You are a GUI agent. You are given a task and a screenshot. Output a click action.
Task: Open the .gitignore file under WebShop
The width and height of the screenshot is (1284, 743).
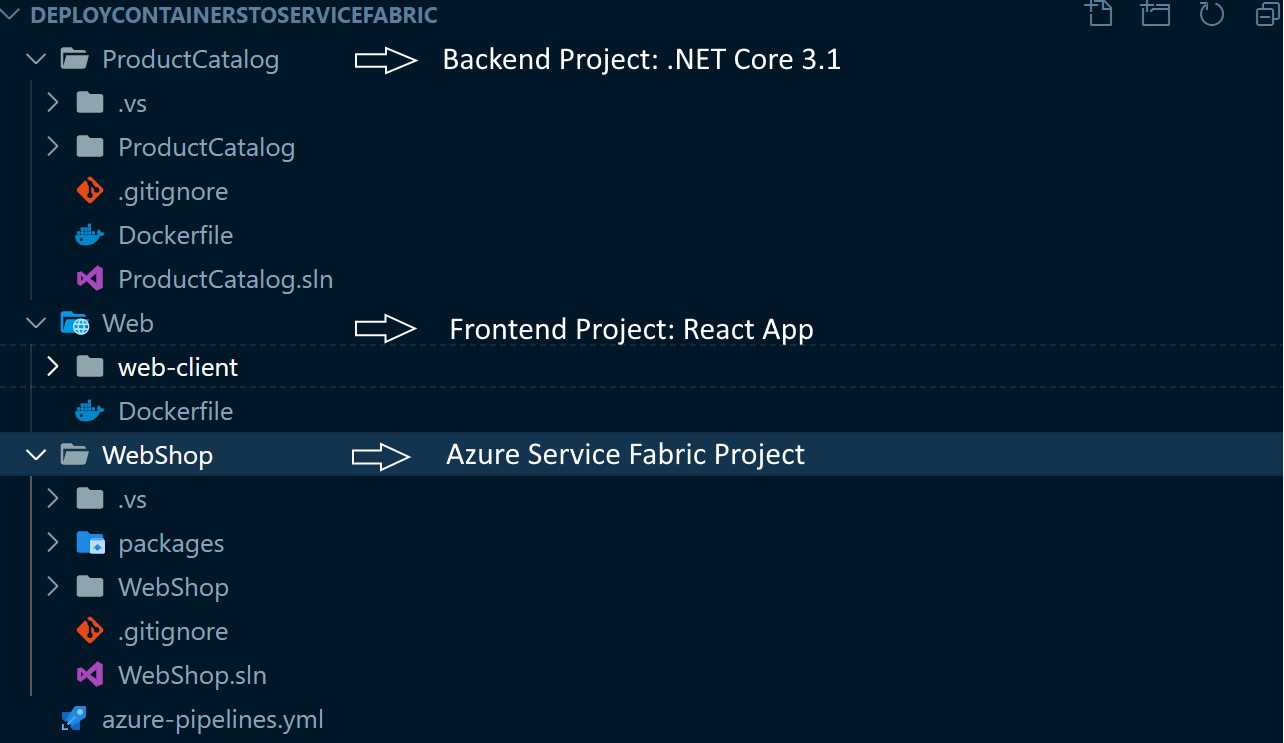tap(172, 630)
